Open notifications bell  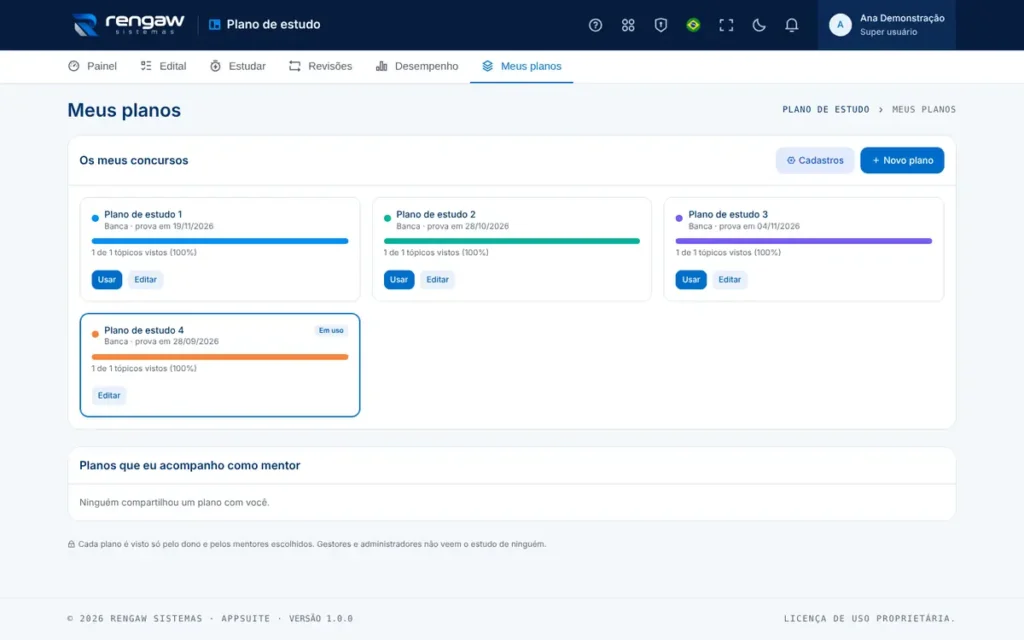[791, 25]
